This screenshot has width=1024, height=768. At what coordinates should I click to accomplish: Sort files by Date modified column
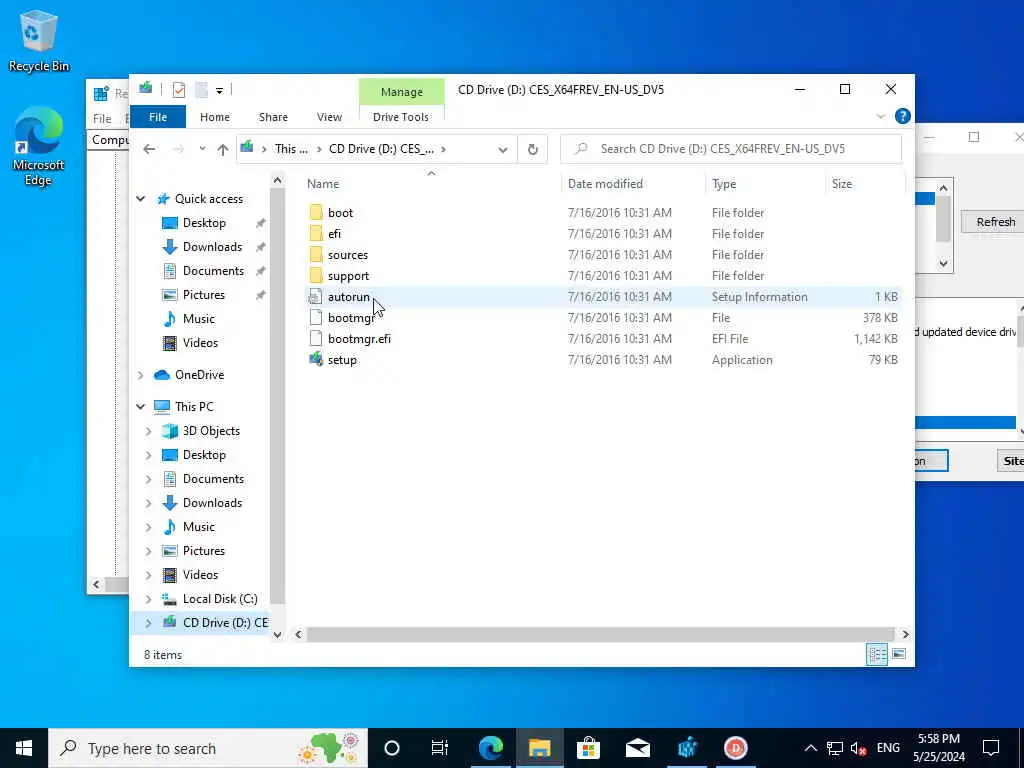pos(633,184)
